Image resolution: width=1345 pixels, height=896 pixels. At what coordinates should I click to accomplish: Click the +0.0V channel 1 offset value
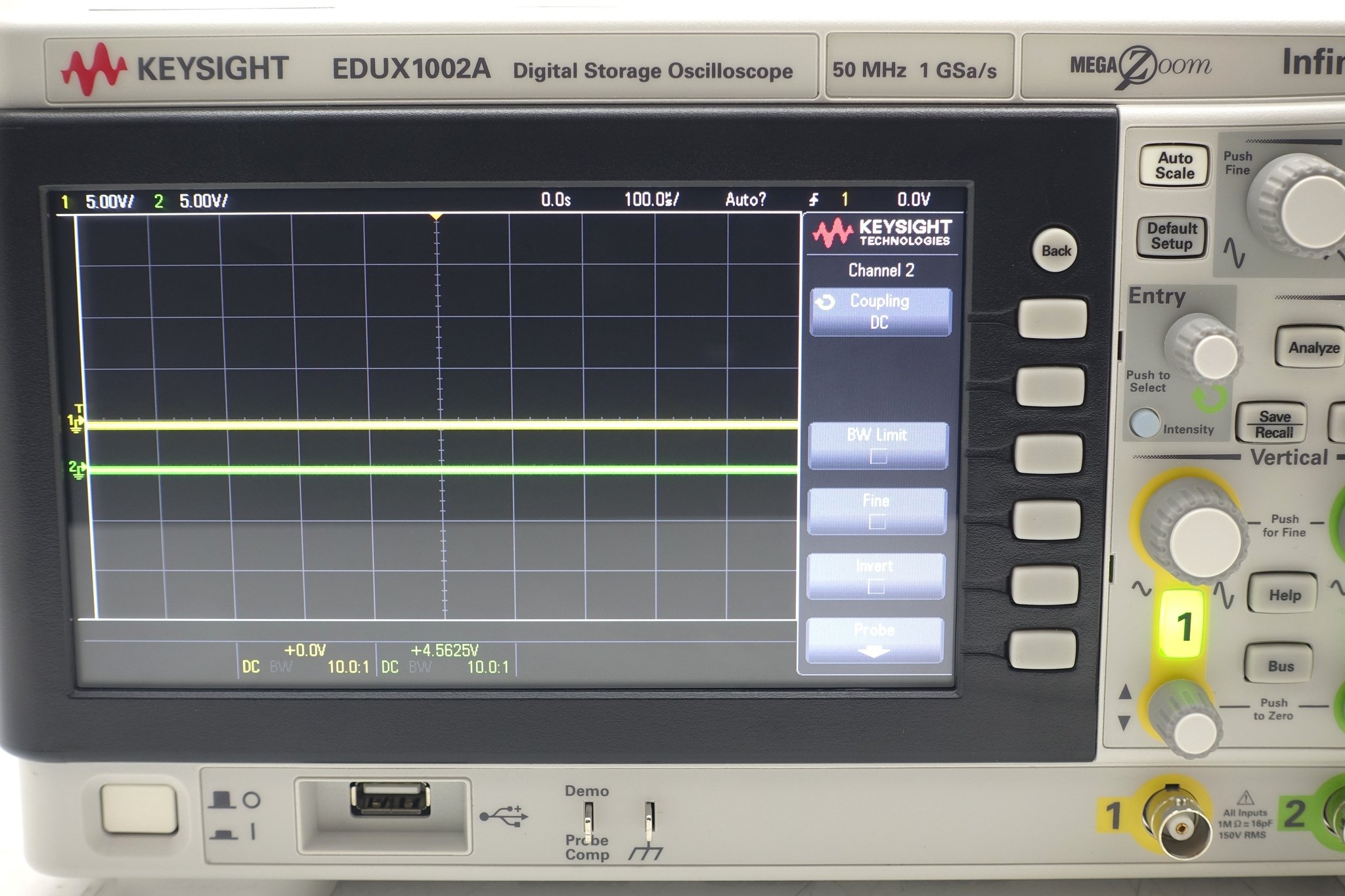coord(305,650)
